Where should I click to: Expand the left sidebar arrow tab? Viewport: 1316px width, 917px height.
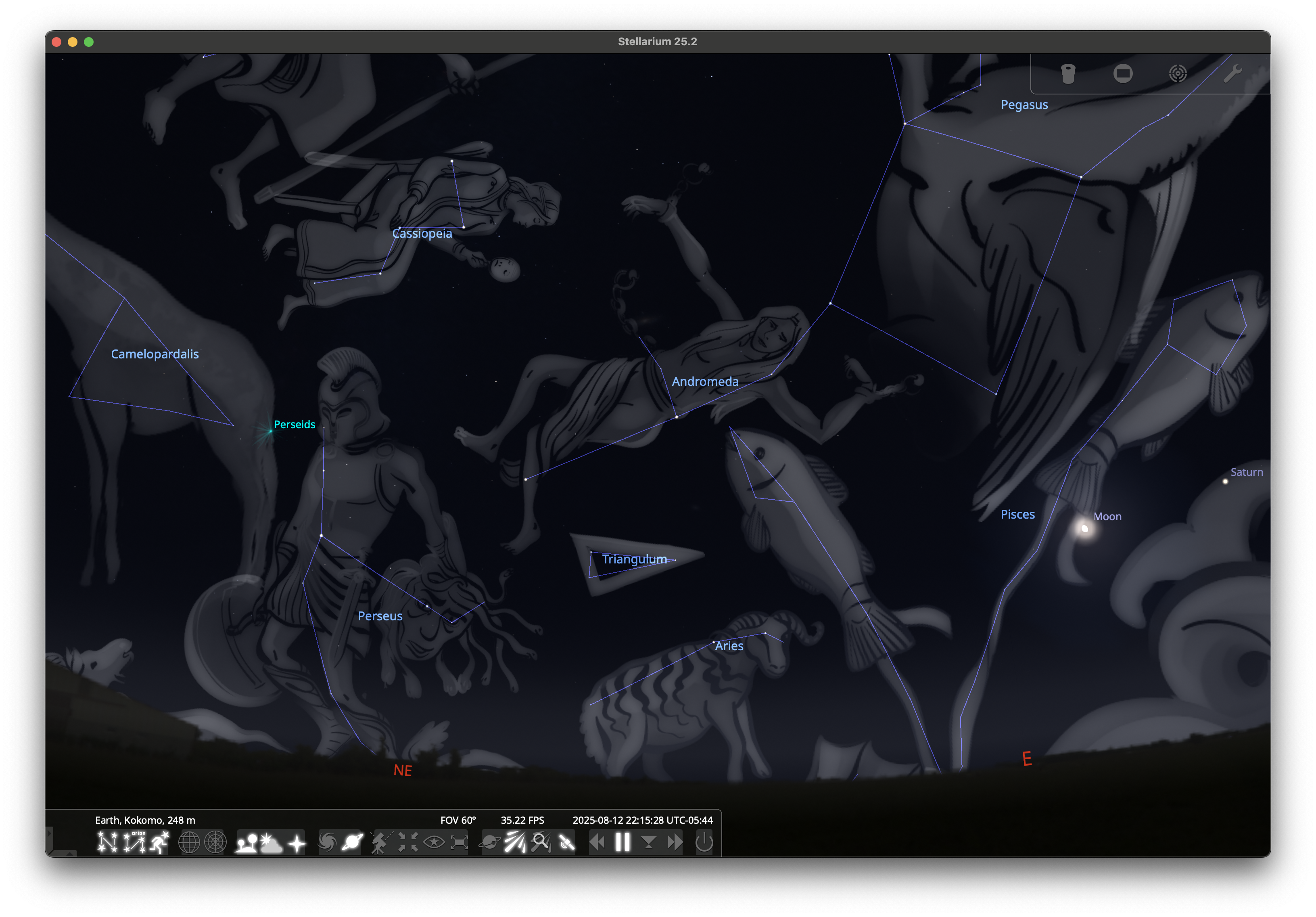coord(49,838)
